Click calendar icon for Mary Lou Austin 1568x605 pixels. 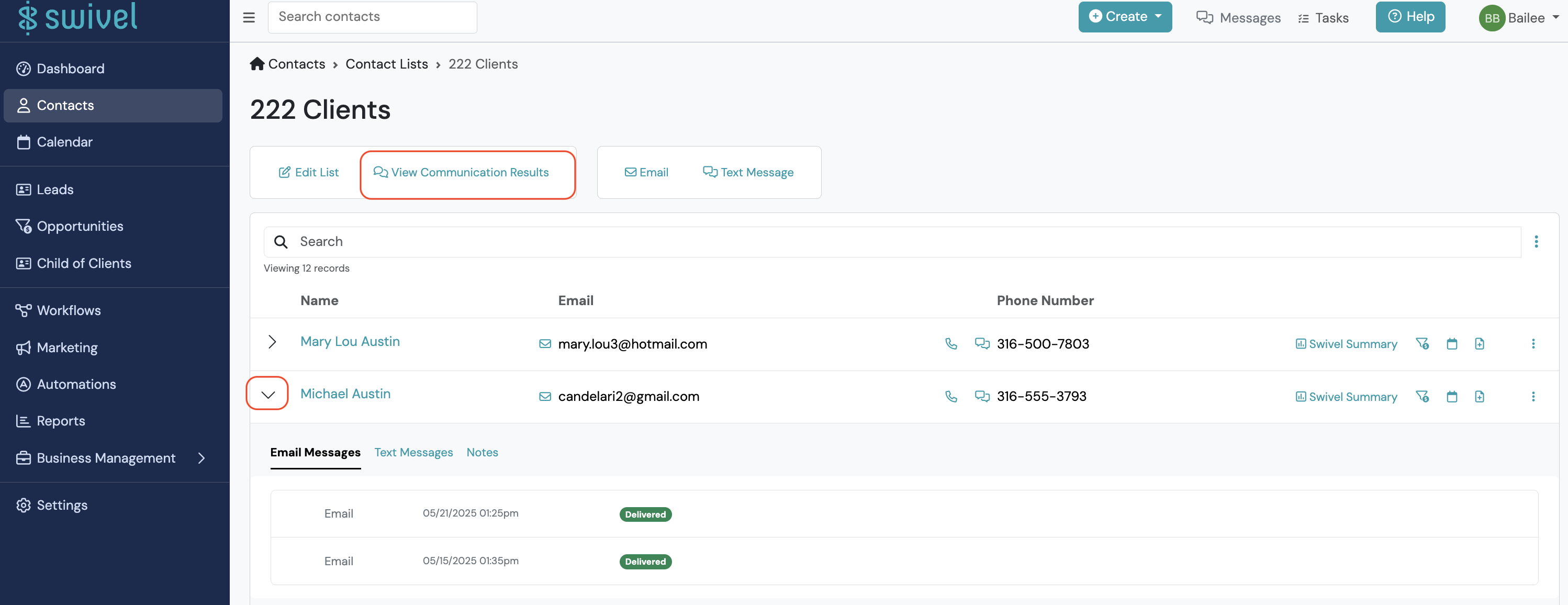[1452, 344]
